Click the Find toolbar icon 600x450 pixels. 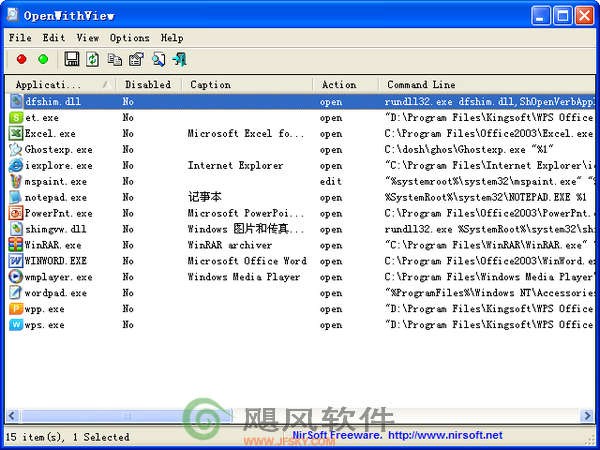click(x=158, y=59)
